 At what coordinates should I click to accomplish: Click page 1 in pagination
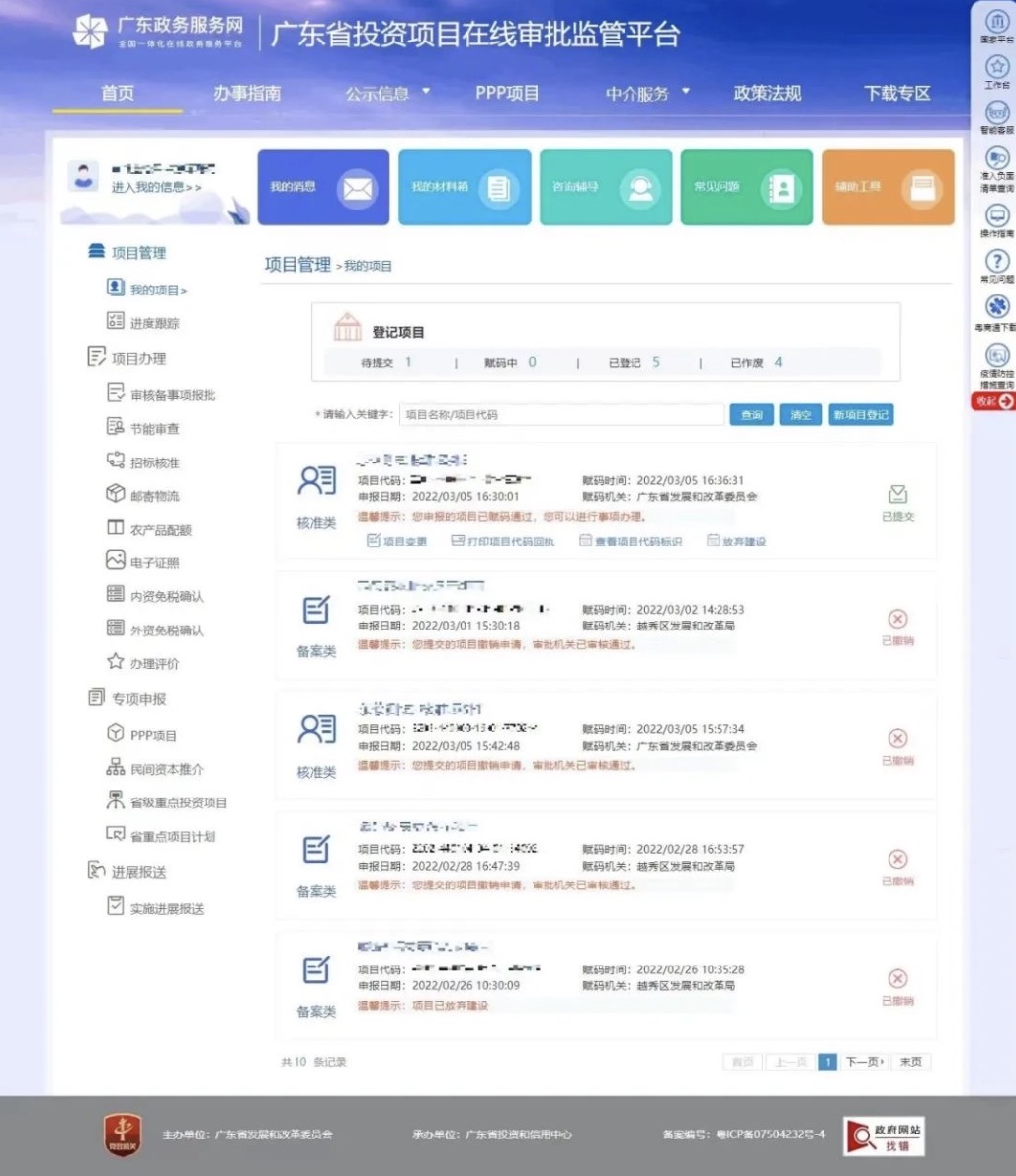click(827, 1062)
